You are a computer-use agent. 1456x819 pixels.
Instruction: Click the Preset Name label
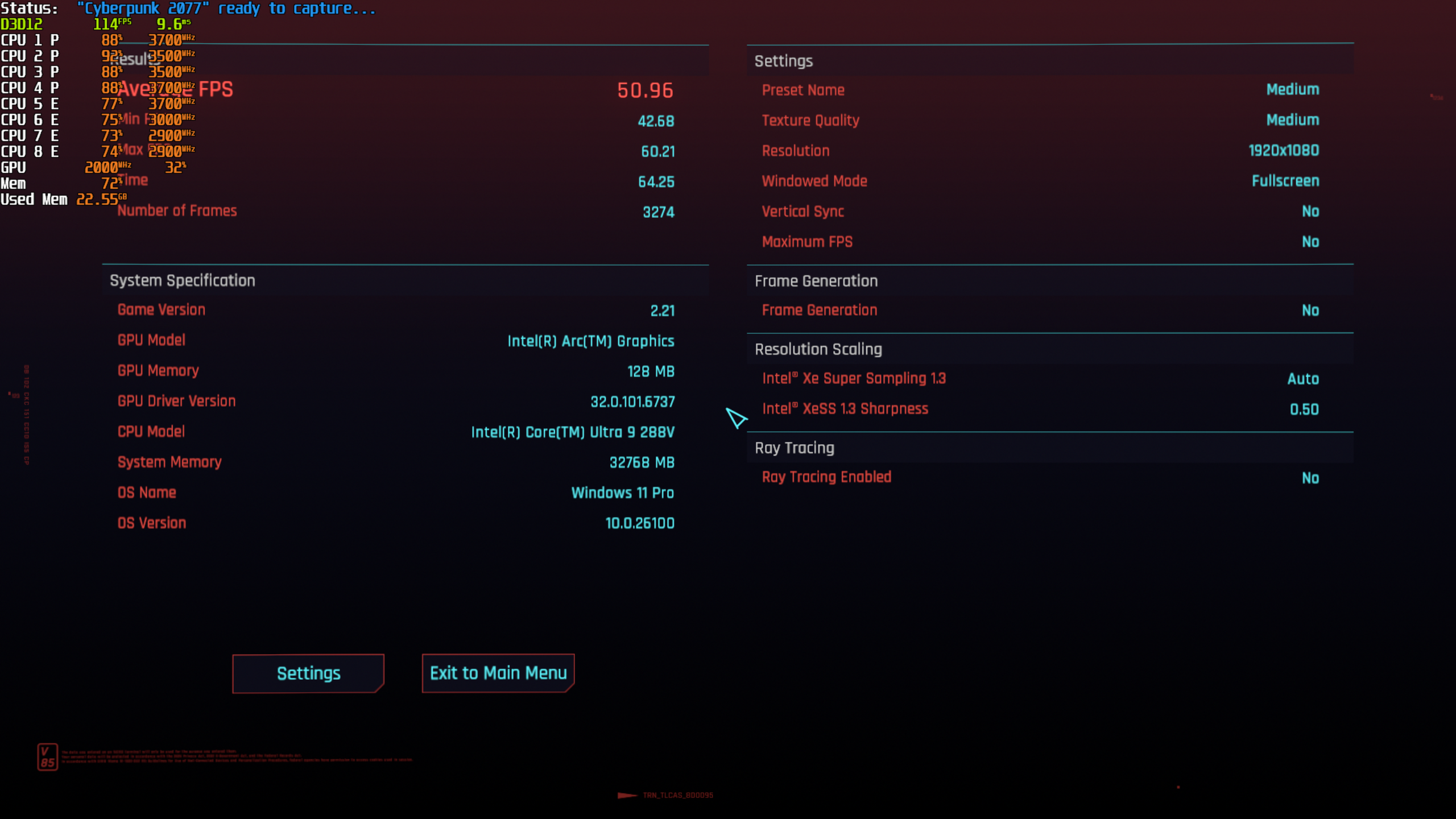(803, 90)
